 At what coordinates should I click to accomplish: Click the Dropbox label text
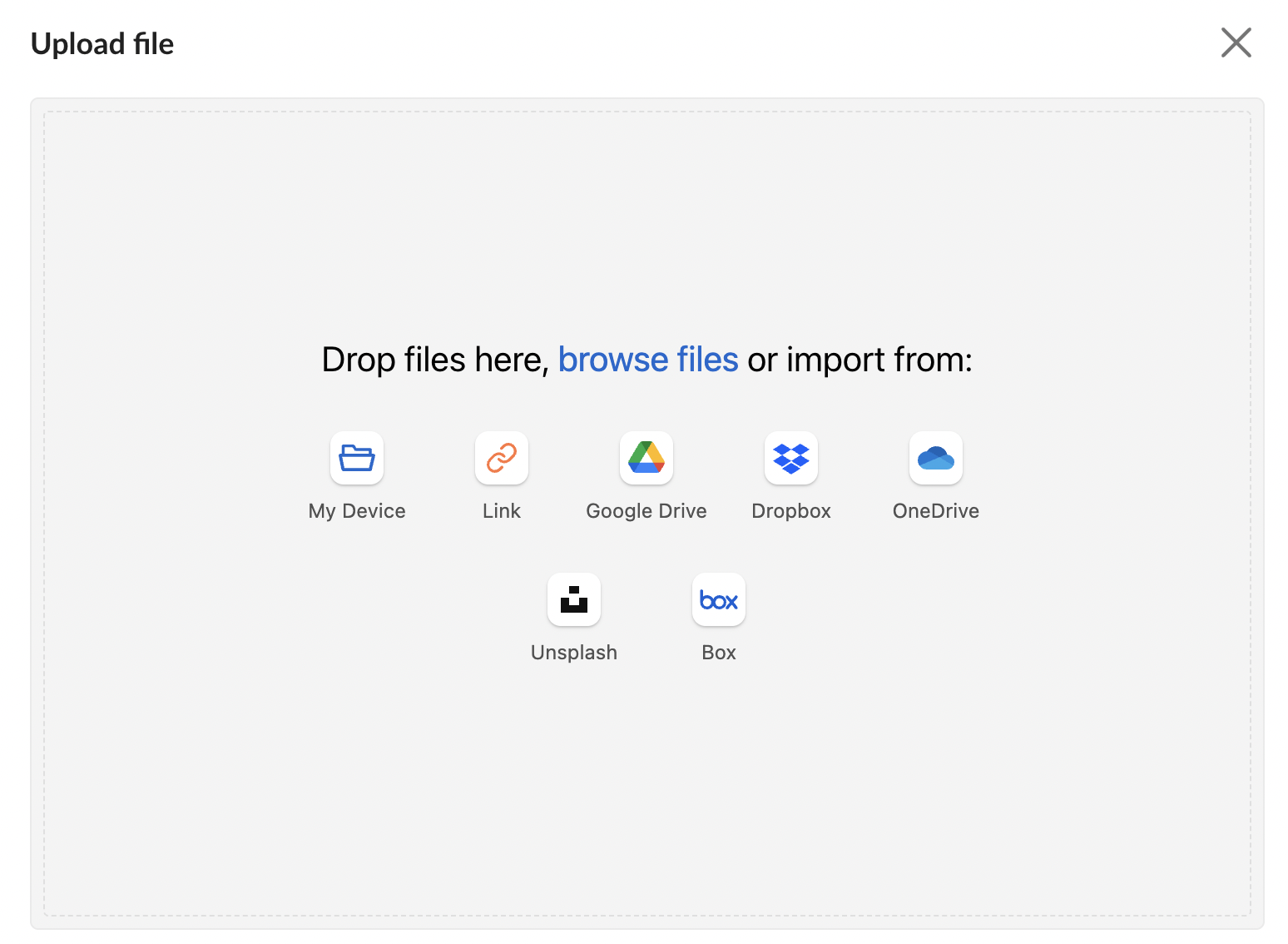[x=791, y=511]
